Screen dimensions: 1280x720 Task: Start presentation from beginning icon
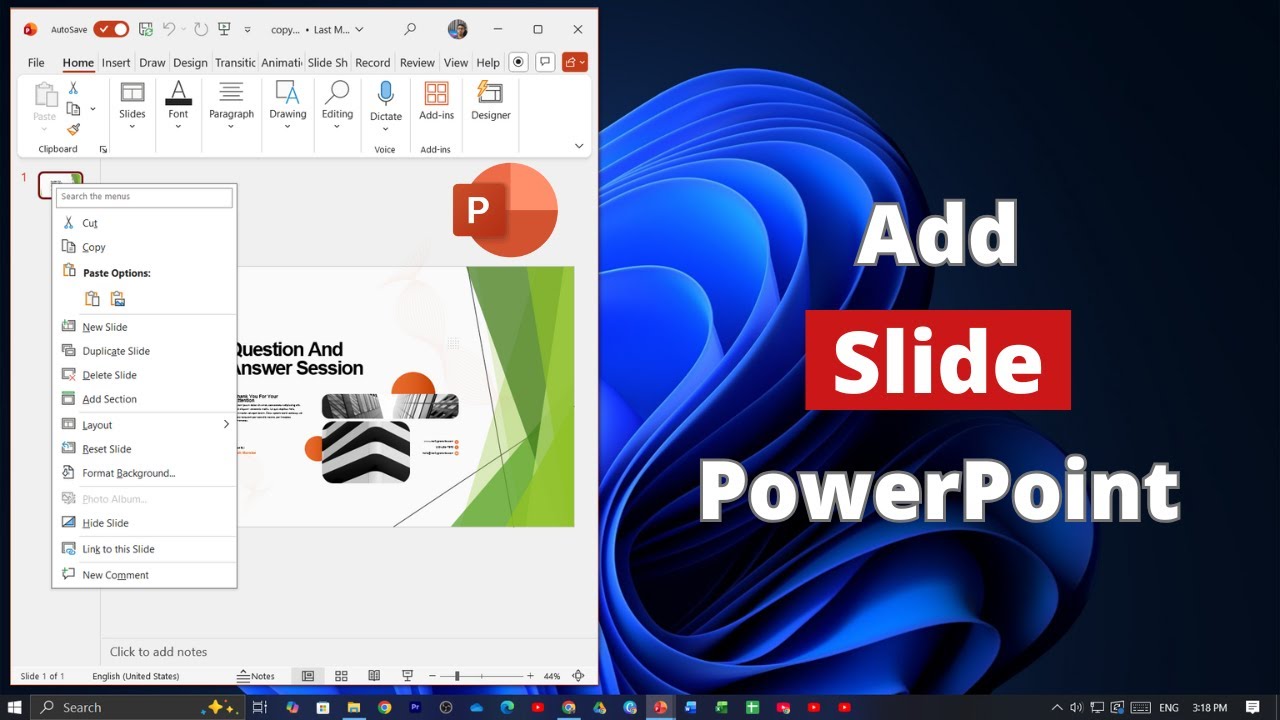click(x=225, y=29)
